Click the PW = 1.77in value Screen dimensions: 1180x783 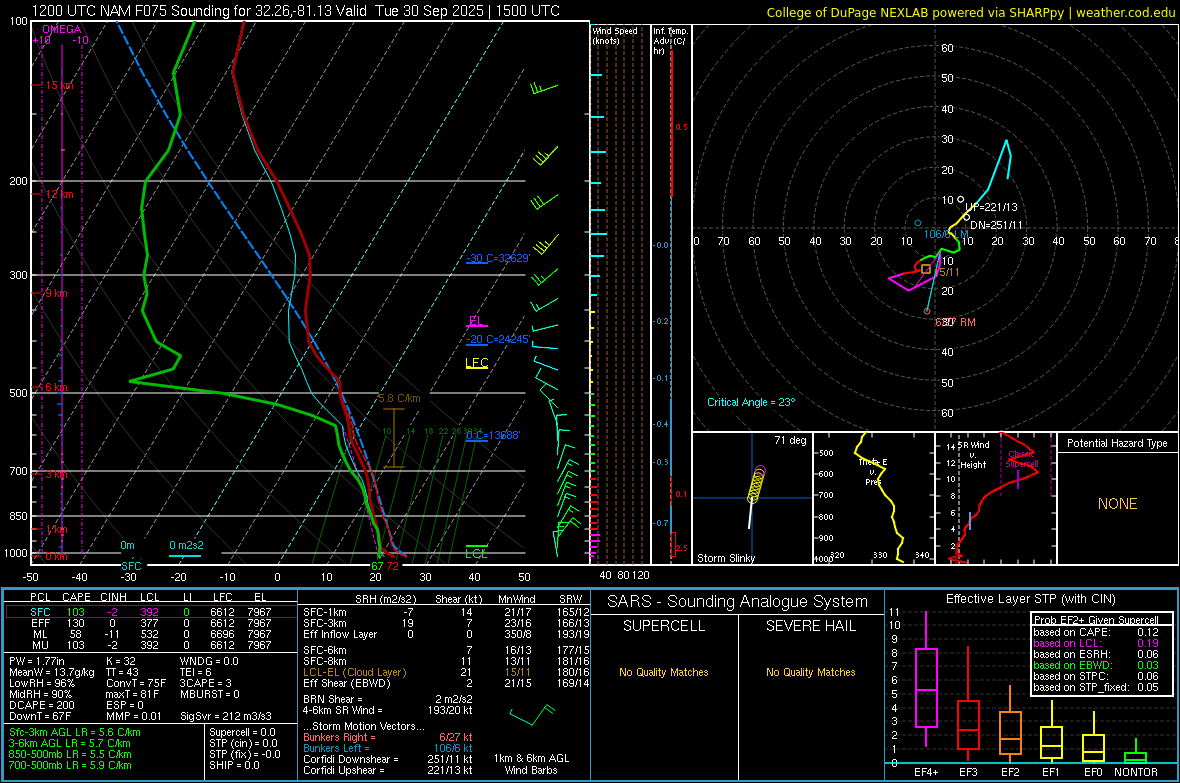click(37, 661)
